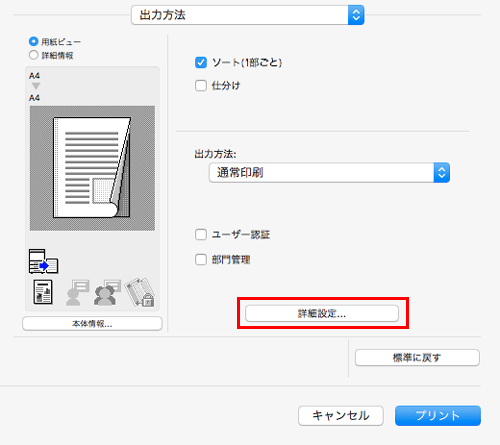Image resolution: width=500 pixels, height=445 pixels.
Task: Enable the ユーザー認証 checkbox
Action: pos(201,234)
